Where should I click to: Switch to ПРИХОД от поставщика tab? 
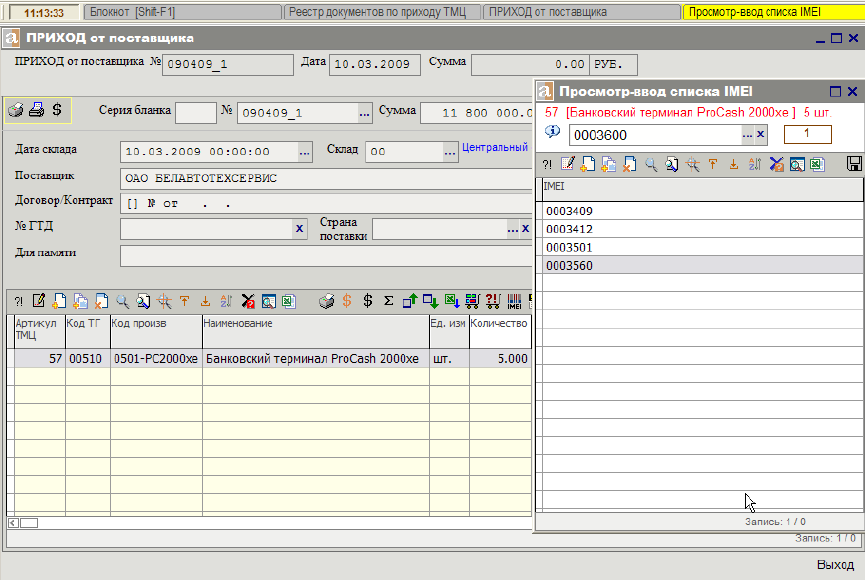[582, 12]
